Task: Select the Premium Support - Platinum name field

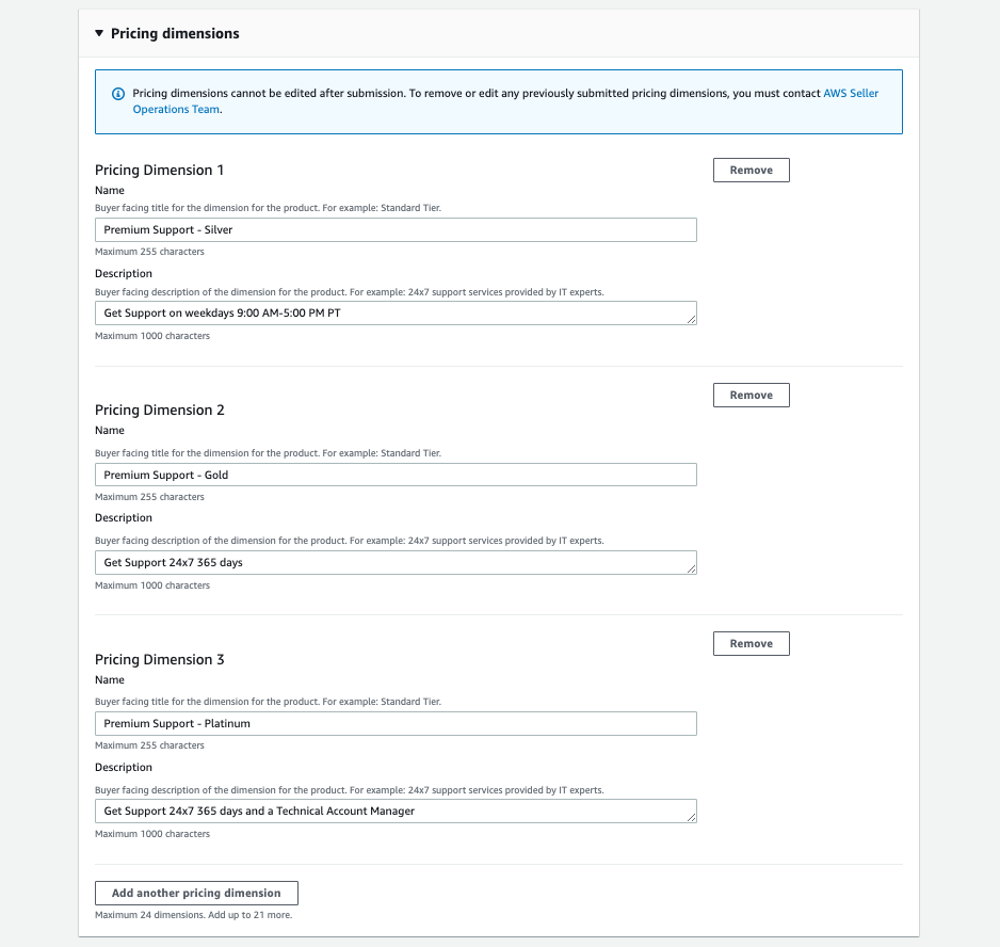Action: (x=395, y=724)
